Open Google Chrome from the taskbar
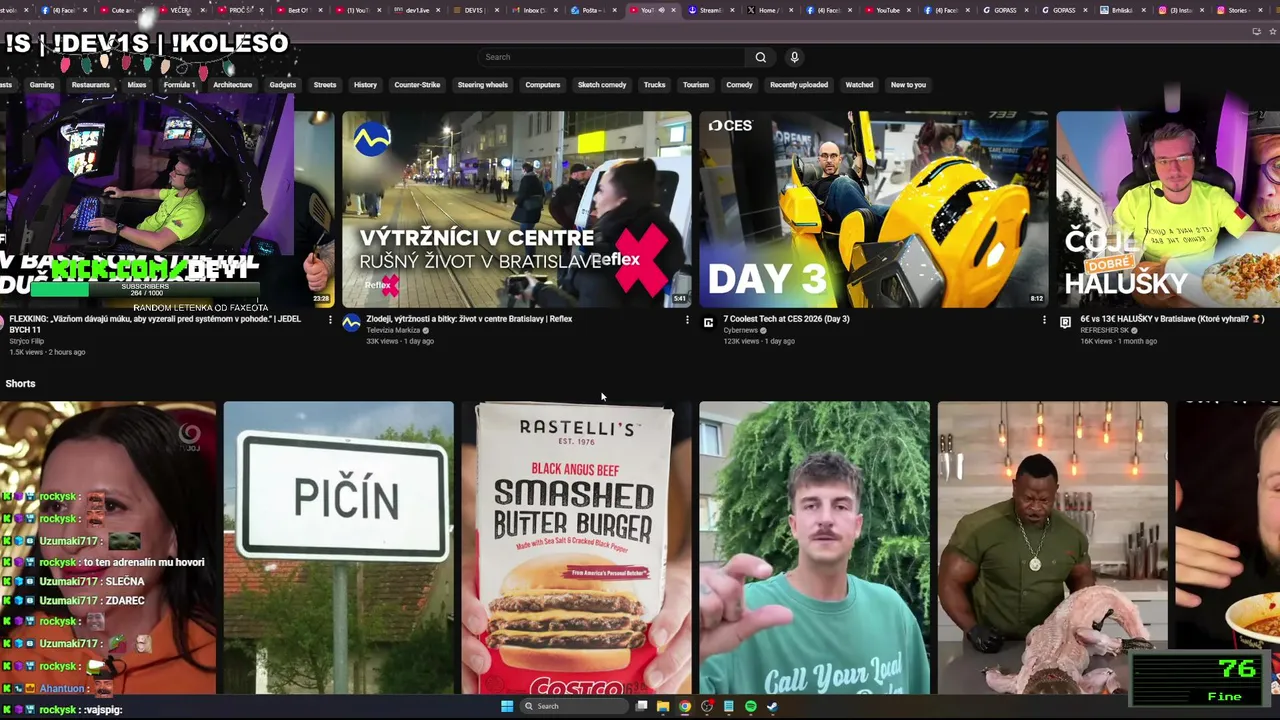The image size is (1280, 720). point(685,706)
